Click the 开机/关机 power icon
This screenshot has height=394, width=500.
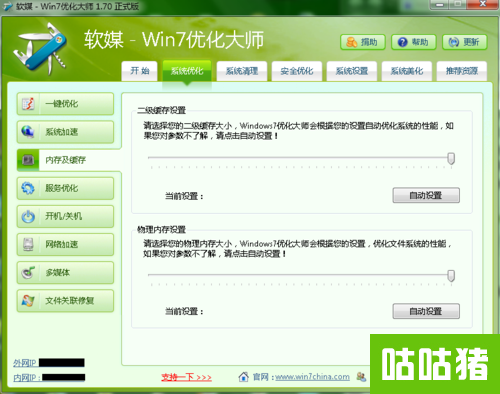tap(28, 216)
